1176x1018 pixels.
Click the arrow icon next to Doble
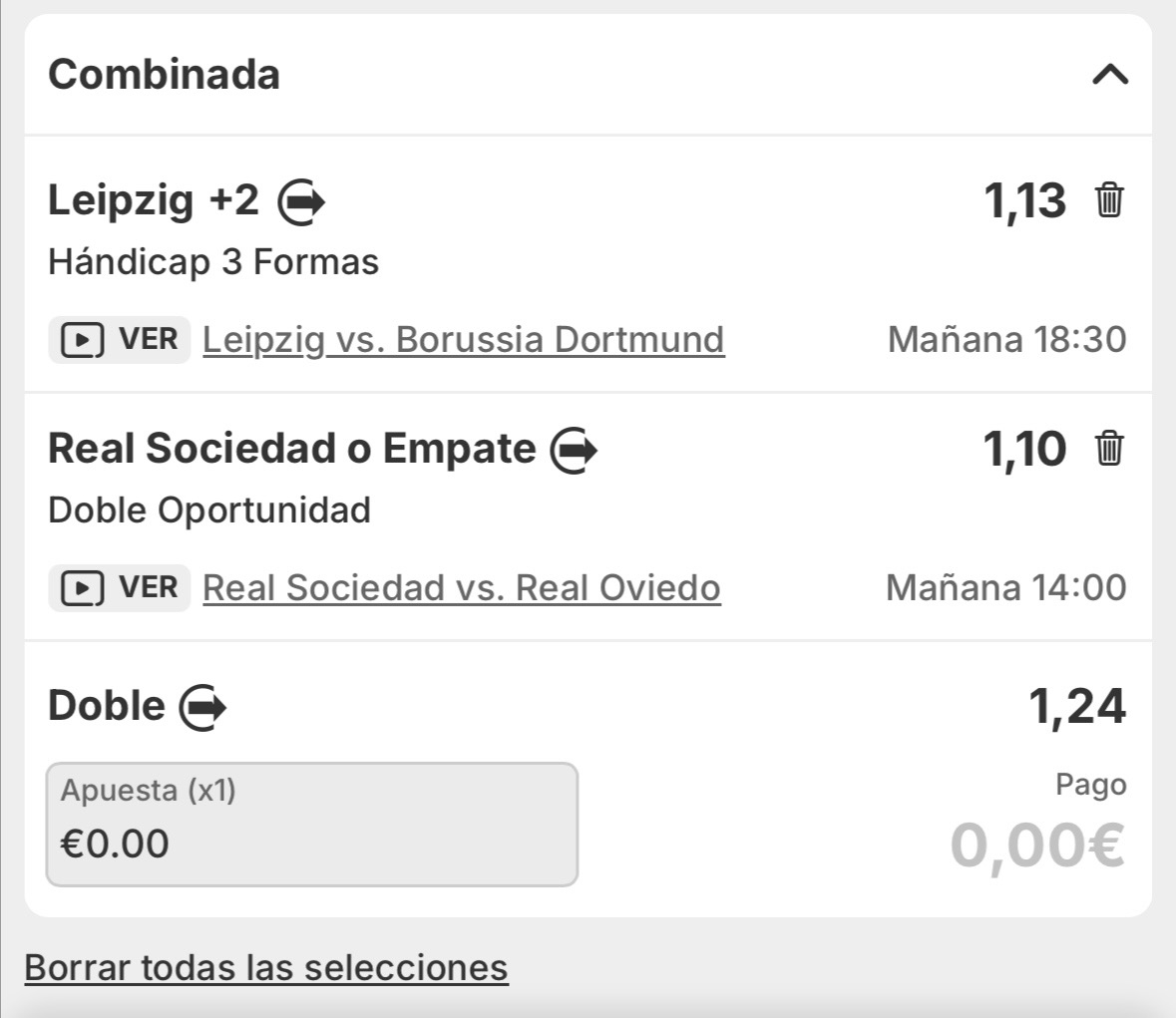(x=202, y=708)
